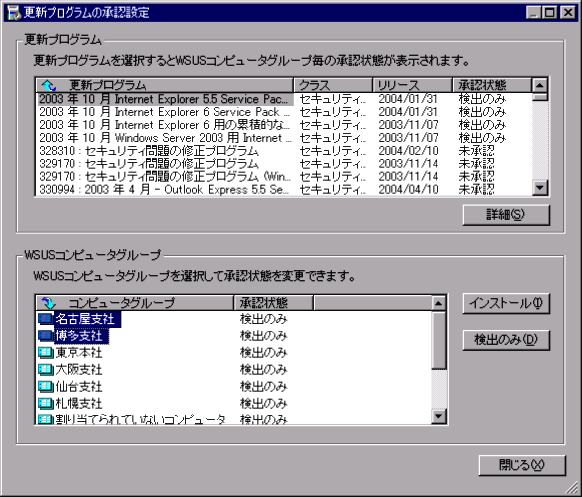This screenshot has height=497, width=582.
Task: Approve installation with インストール(I) button
Action: tap(506, 304)
